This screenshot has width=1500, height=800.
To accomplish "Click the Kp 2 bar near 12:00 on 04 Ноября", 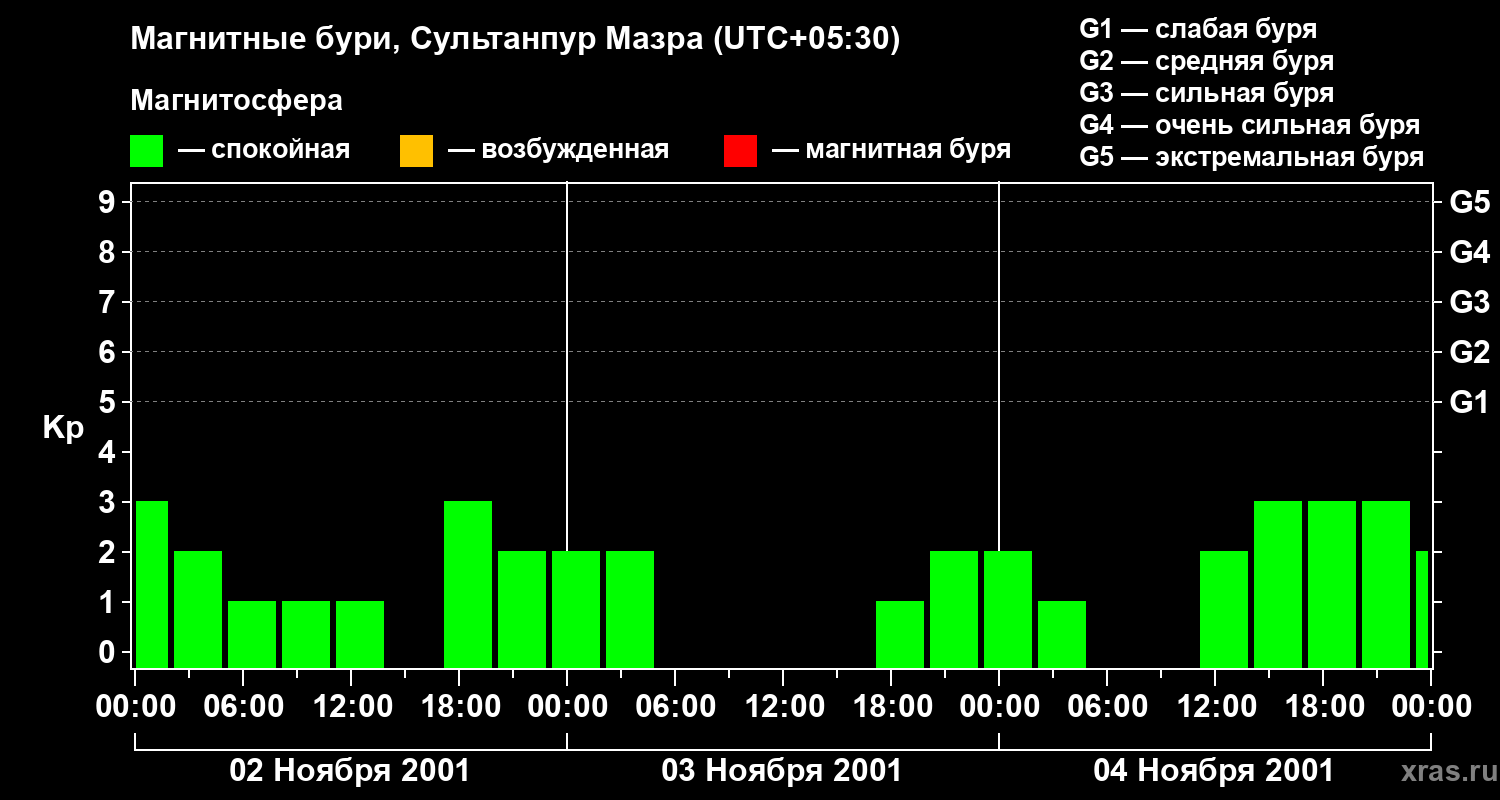I will click(1224, 609).
